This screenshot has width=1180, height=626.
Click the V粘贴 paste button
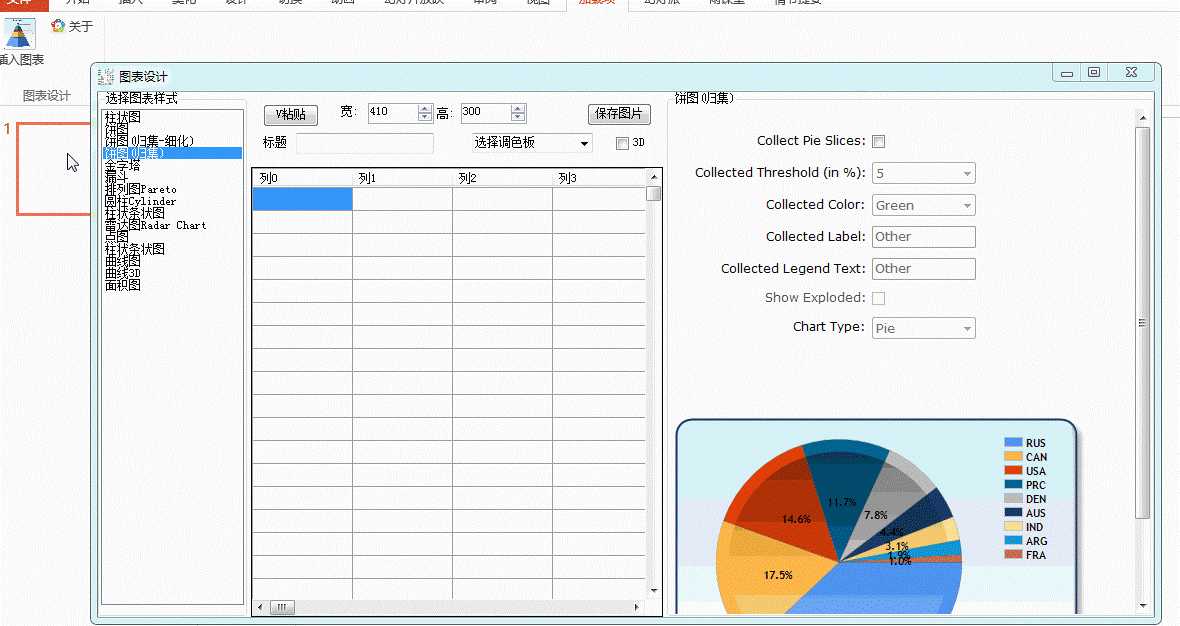[290, 114]
